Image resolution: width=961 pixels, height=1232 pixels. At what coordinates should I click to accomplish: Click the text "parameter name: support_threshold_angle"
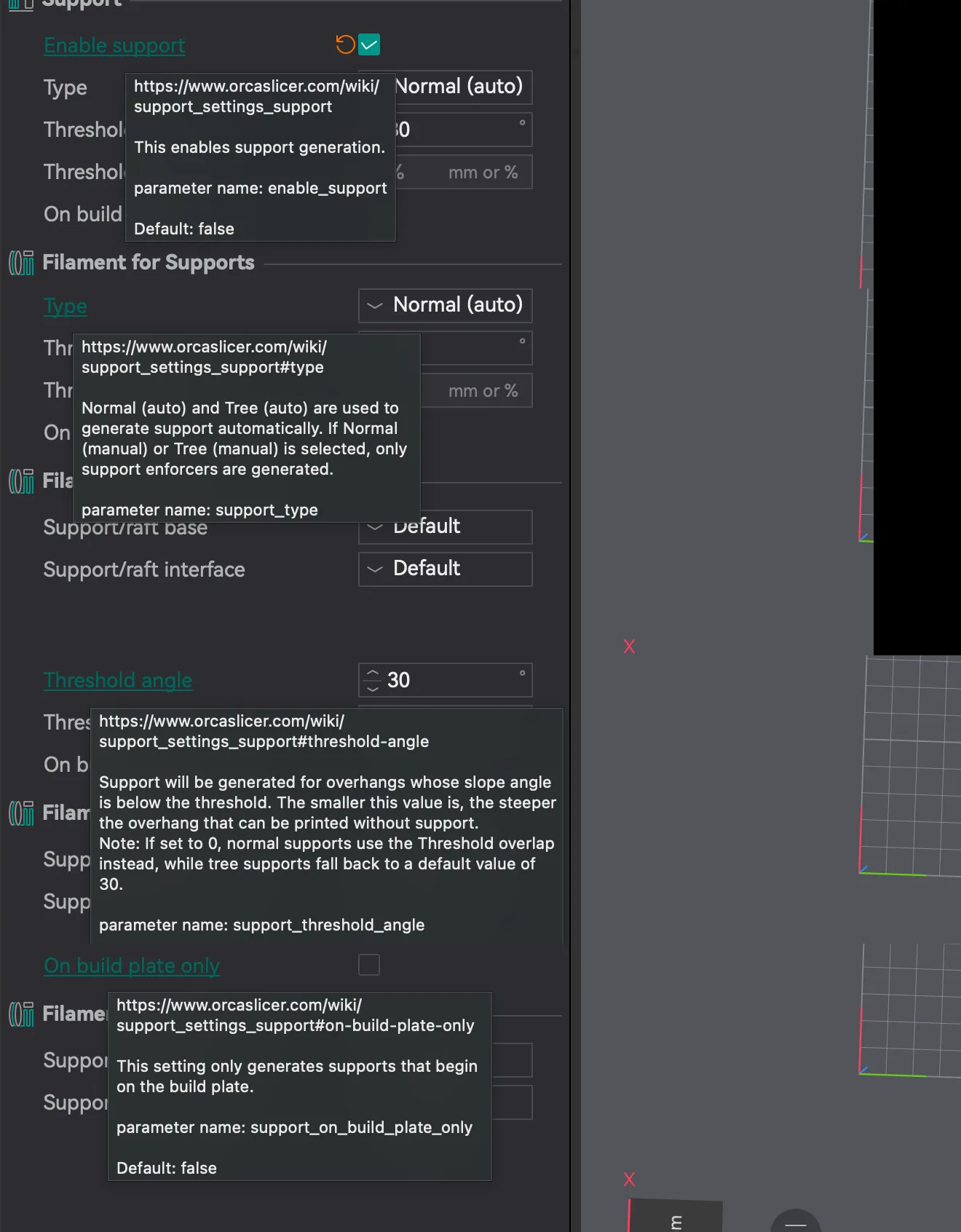pyautogui.click(x=262, y=925)
